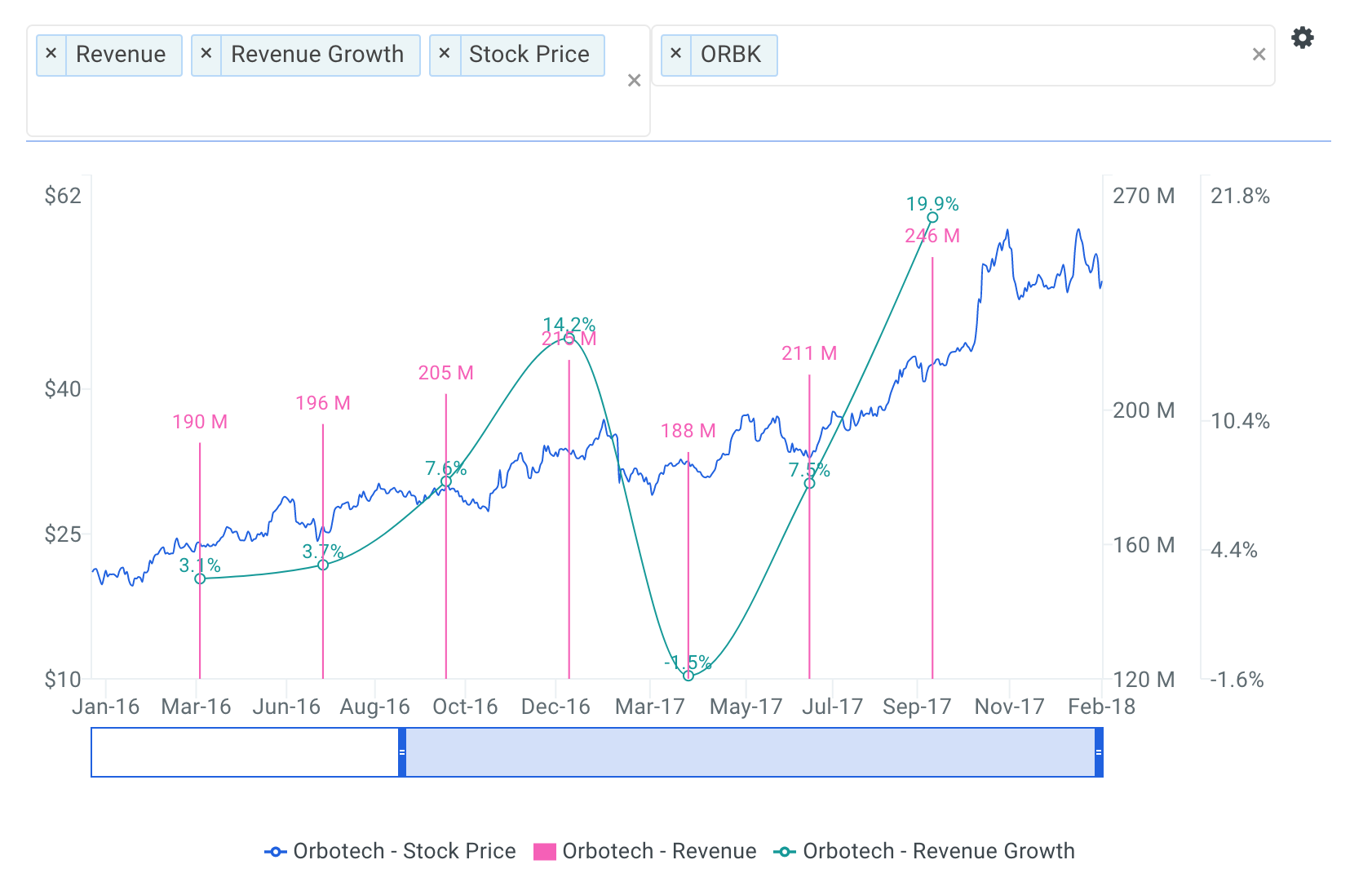This screenshot has height=891, width=1372.
Task: Grab the right handle of range slider
Action: [1099, 752]
